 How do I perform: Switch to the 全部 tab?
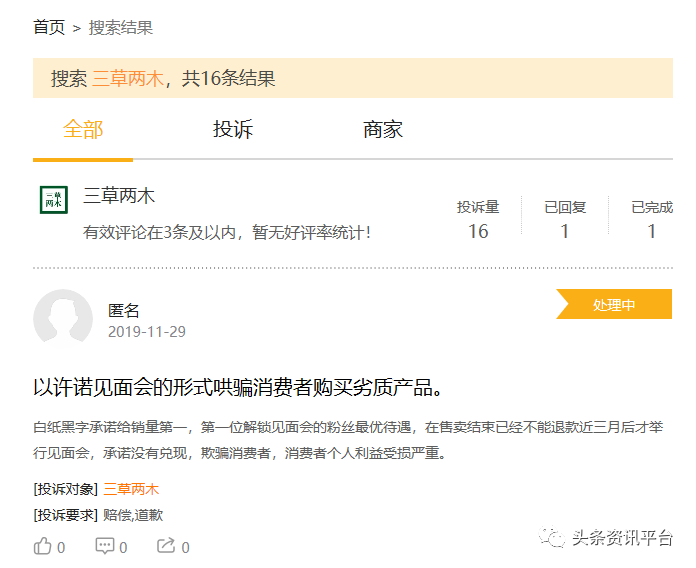[83, 130]
